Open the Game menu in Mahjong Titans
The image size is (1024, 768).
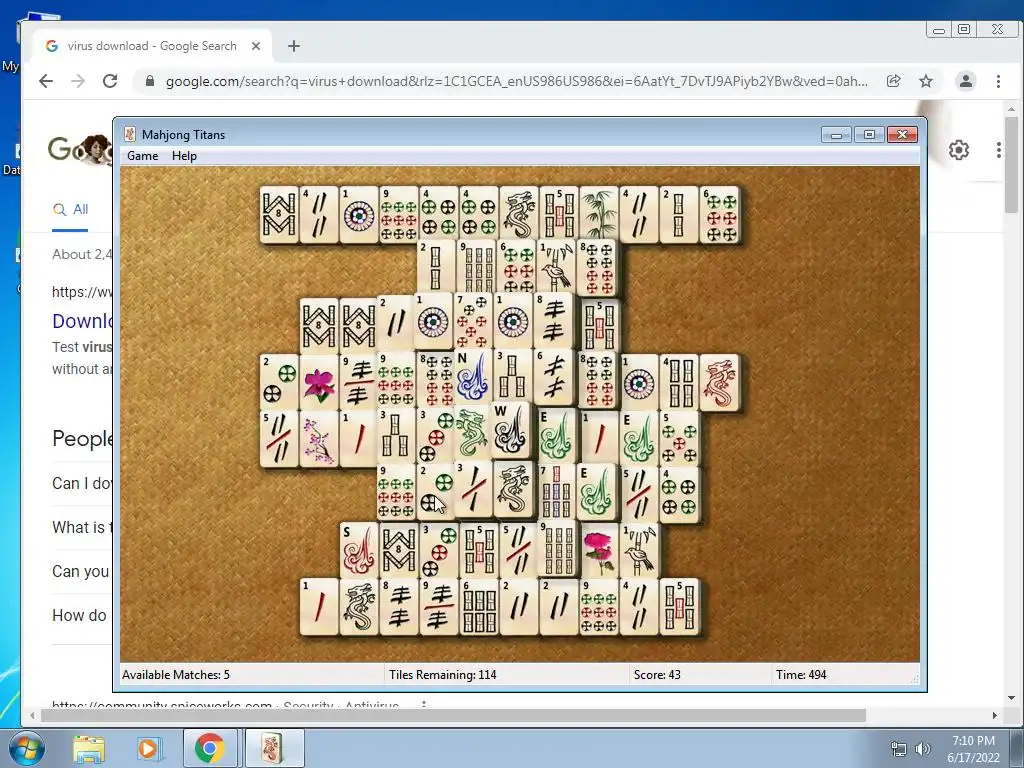[x=142, y=155]
